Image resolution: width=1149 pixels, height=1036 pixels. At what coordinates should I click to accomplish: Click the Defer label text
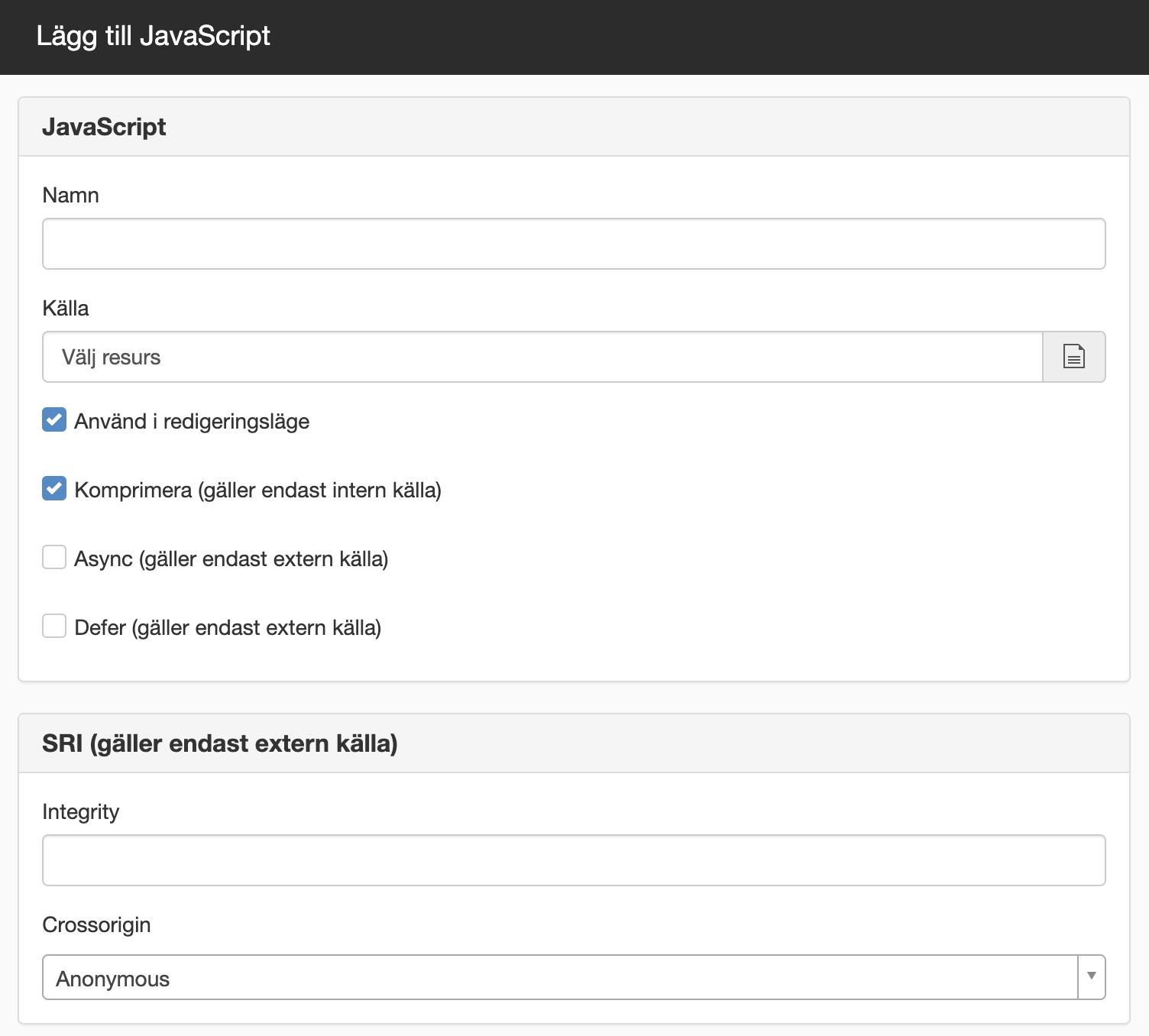click(228, 628)
